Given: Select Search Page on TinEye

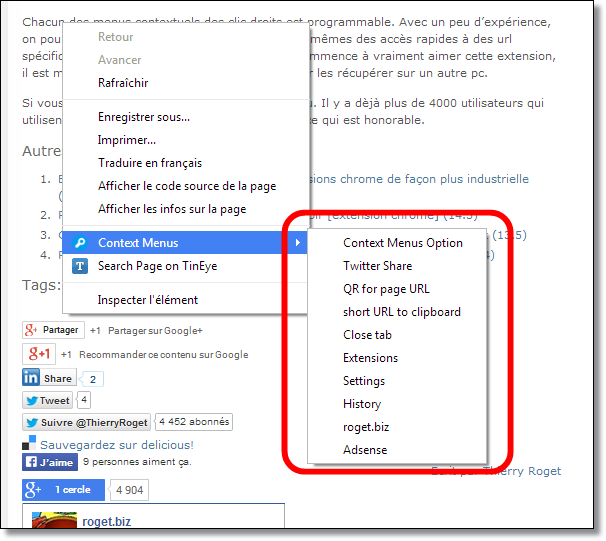Looking at the screenshot, I should click(185, 266).
